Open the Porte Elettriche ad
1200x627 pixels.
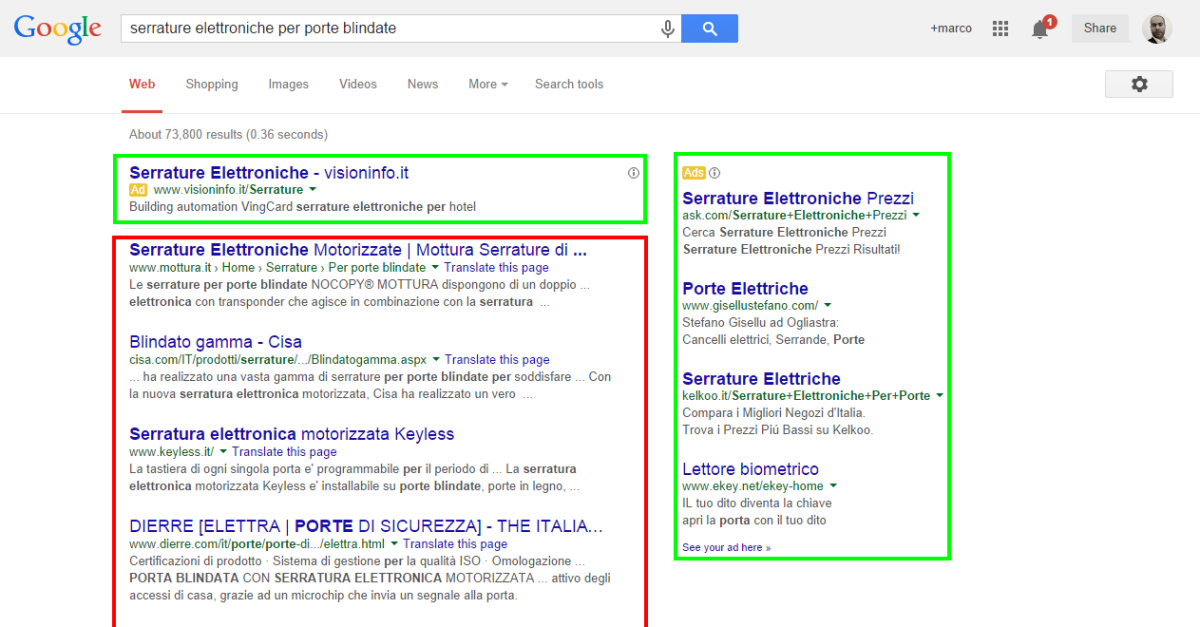pos(745,289)
